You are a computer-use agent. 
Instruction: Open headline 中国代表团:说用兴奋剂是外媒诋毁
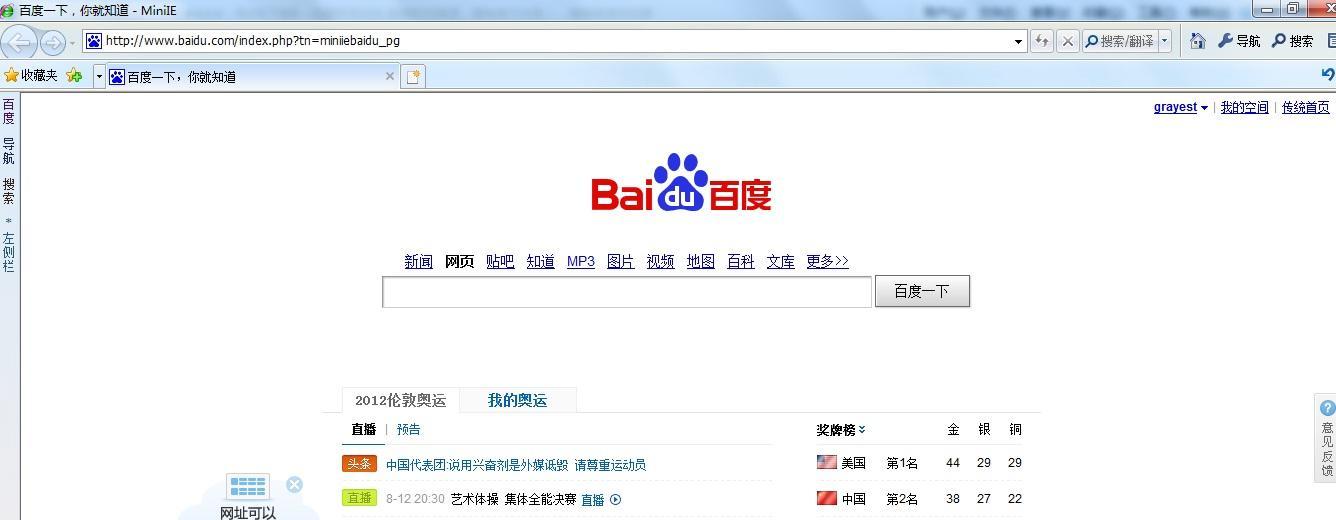477,464
